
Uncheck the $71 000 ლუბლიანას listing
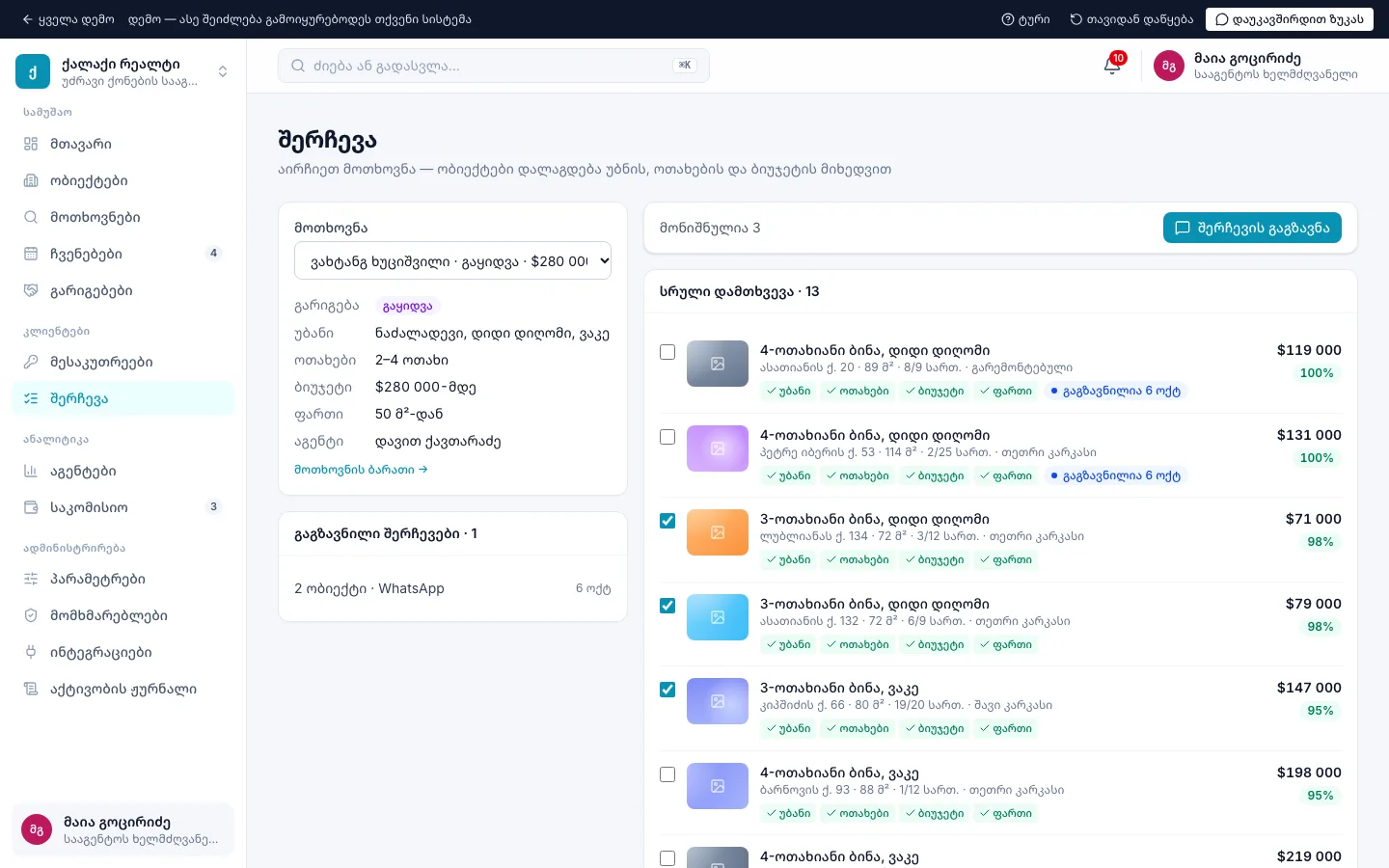point(667,521)
